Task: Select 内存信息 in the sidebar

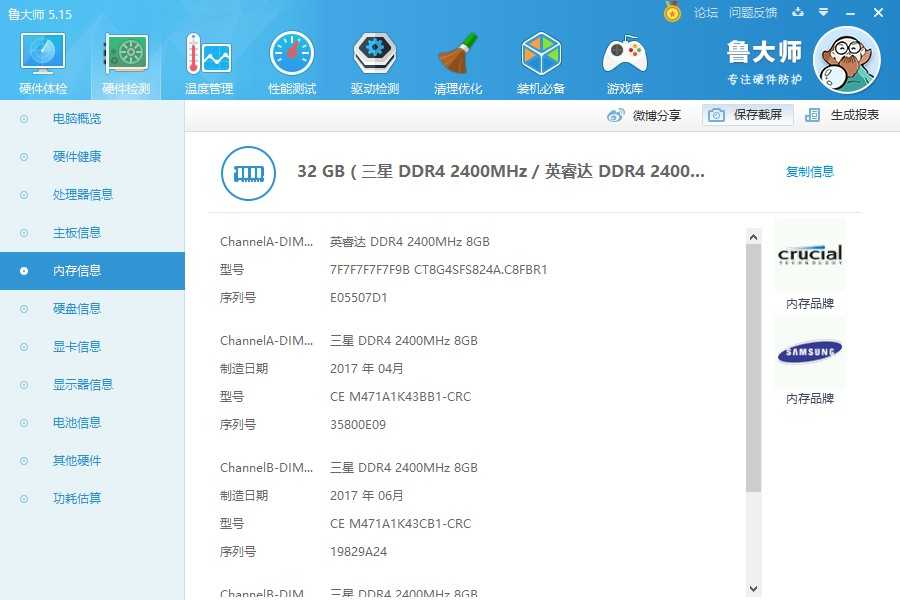Action: coord(92,270)
